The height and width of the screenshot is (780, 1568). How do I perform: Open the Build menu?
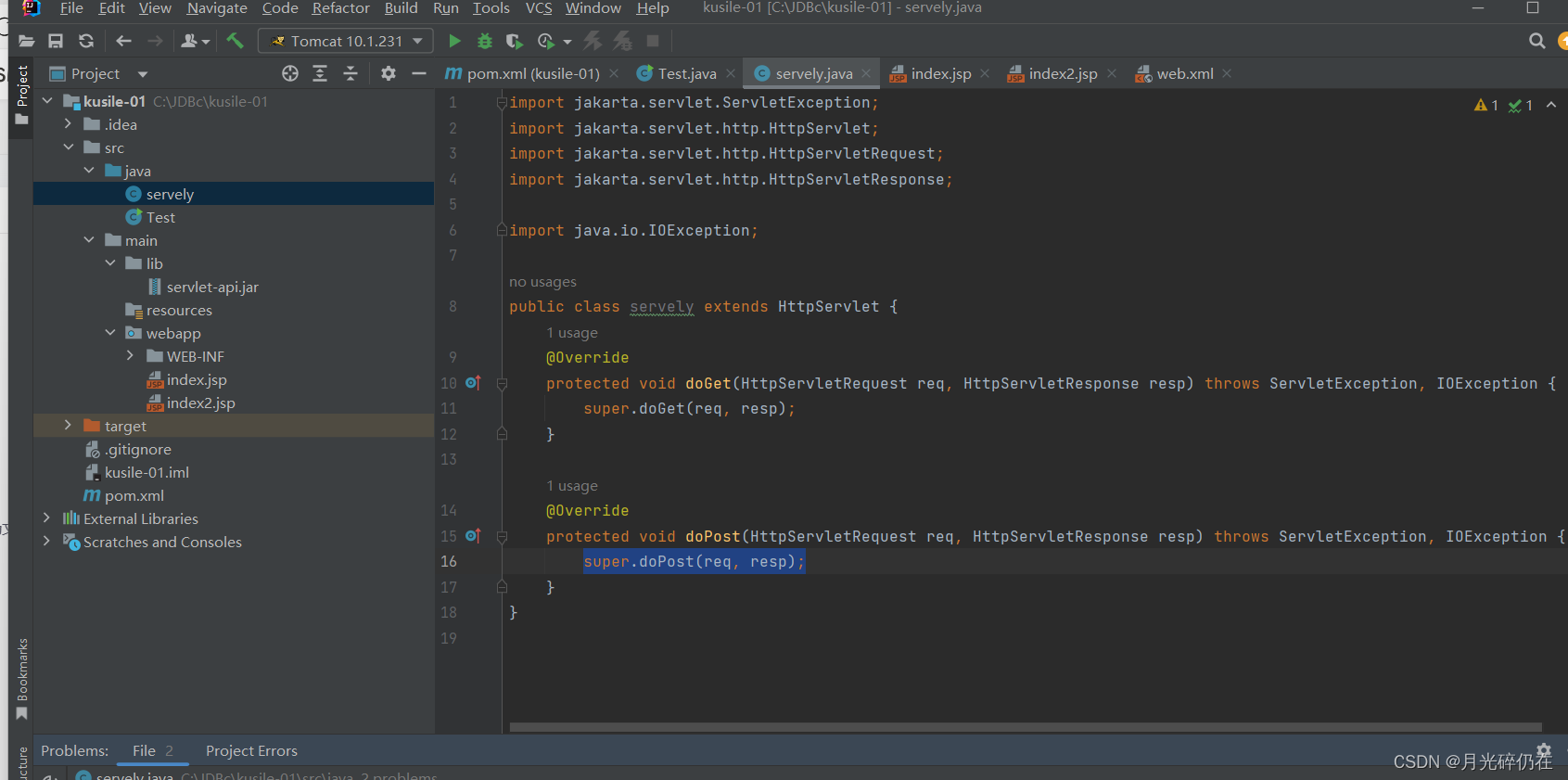tap(401, 8)
